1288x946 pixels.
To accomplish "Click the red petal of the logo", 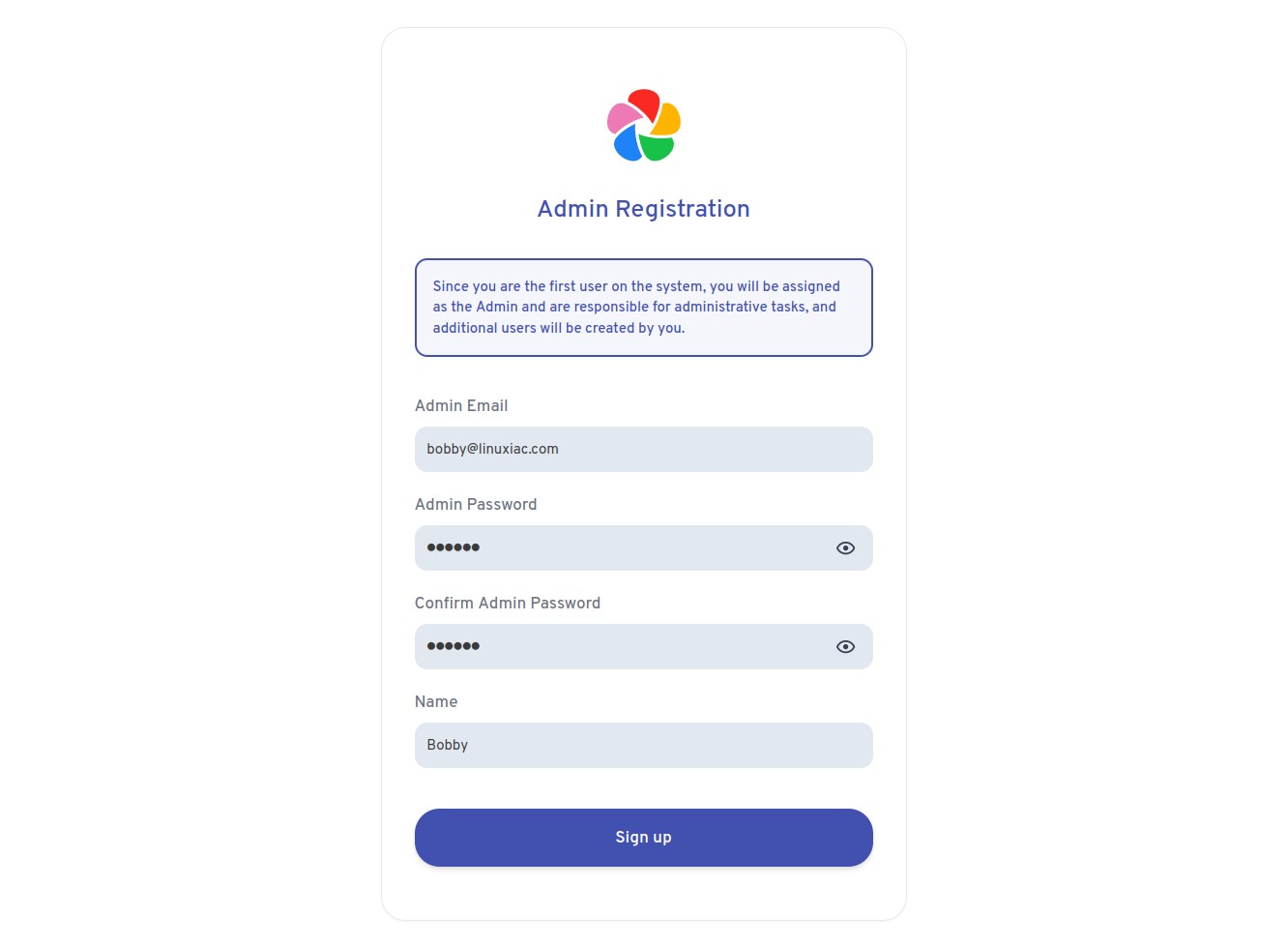I will pos(646,103).
